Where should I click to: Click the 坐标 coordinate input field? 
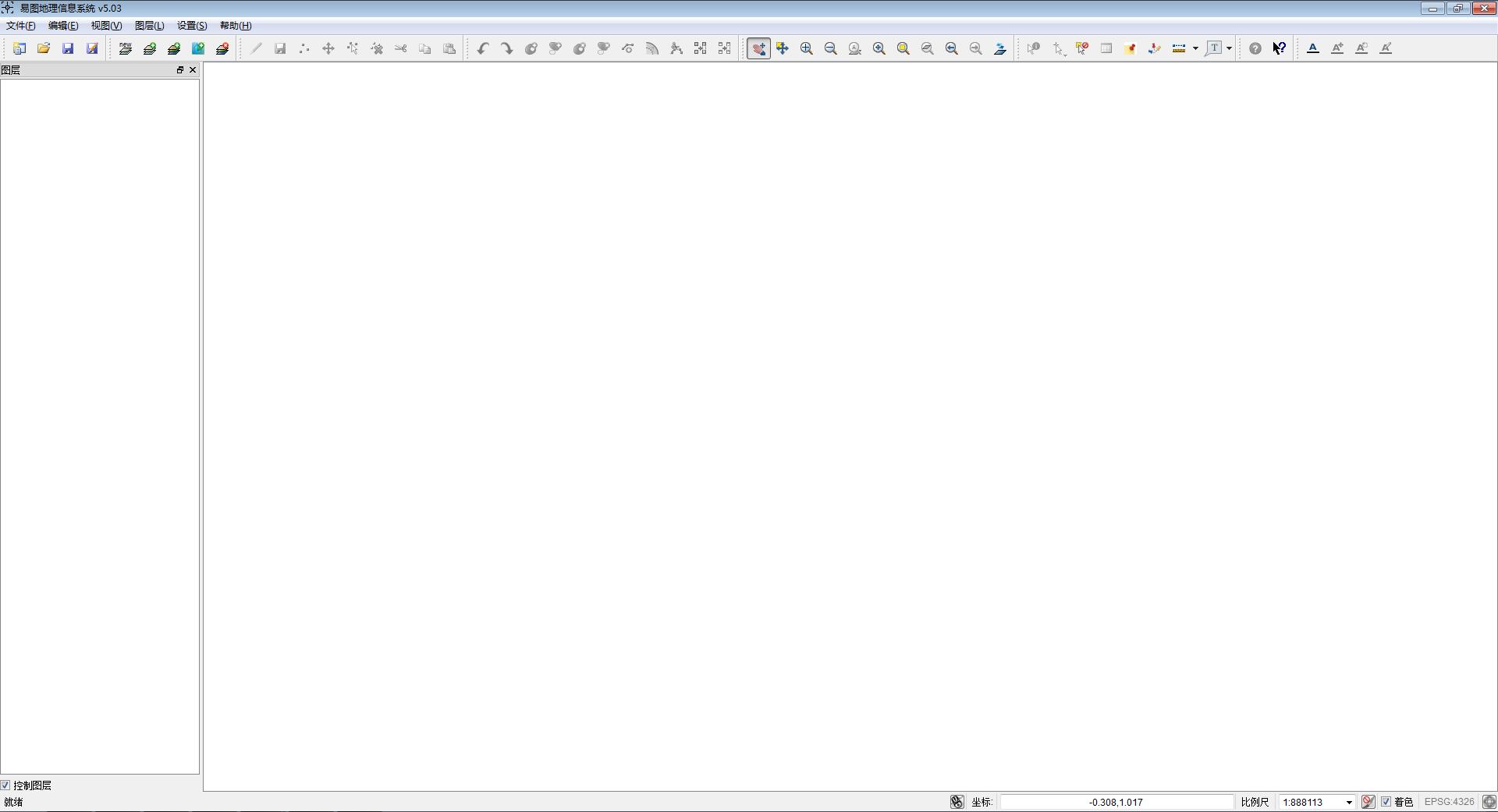(x=1116, y=802)
